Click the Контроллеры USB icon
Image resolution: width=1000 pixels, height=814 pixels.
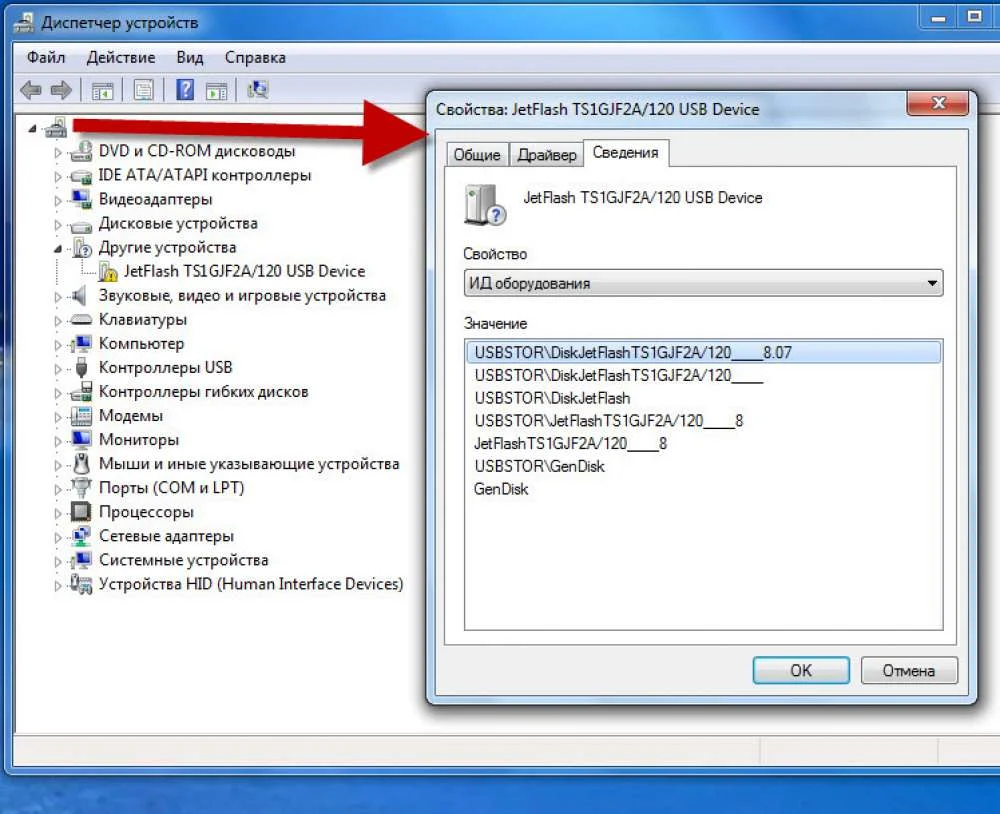coord(81,367)
